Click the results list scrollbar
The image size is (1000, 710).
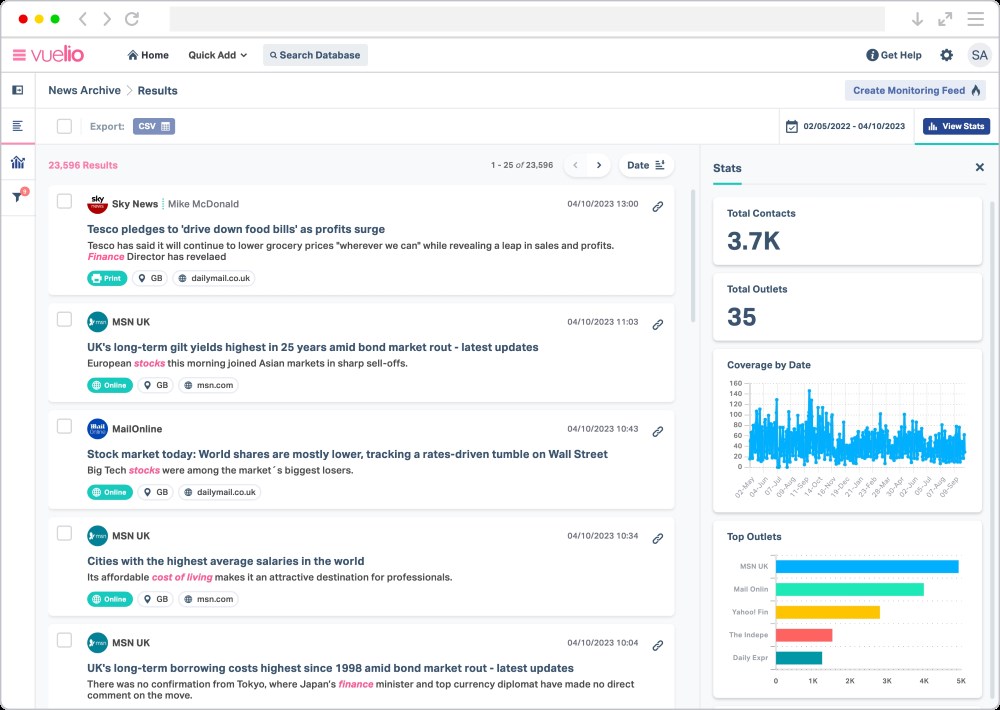693,255
